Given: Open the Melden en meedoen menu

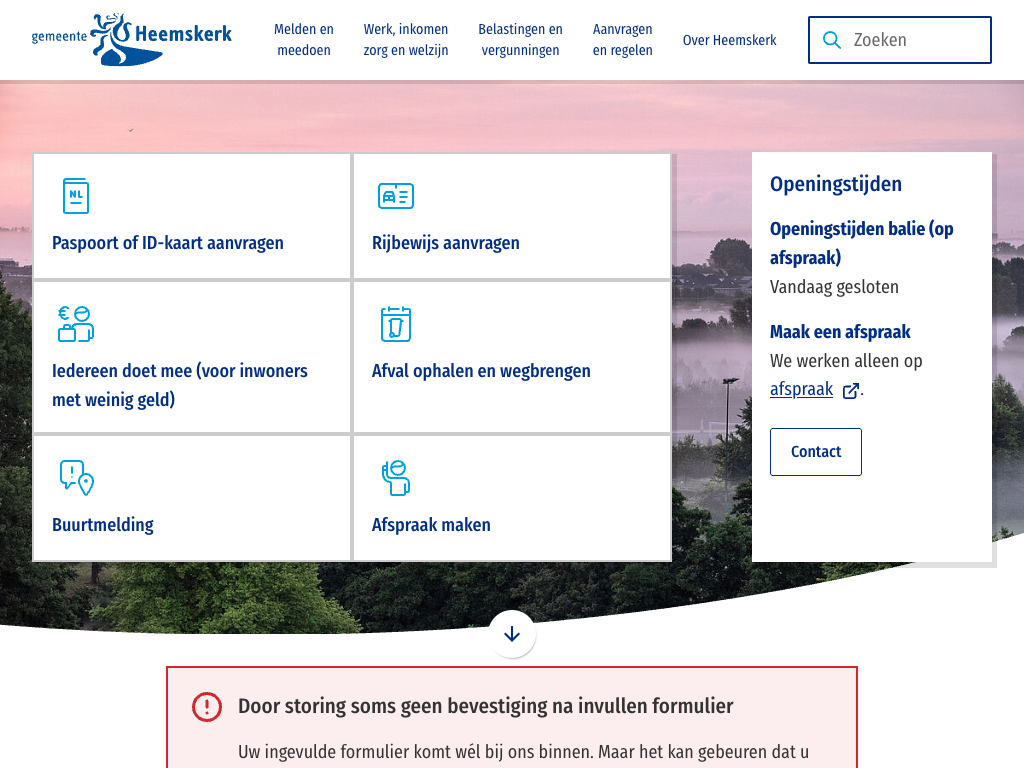Looking at the screenshot, I should (304, 40).
